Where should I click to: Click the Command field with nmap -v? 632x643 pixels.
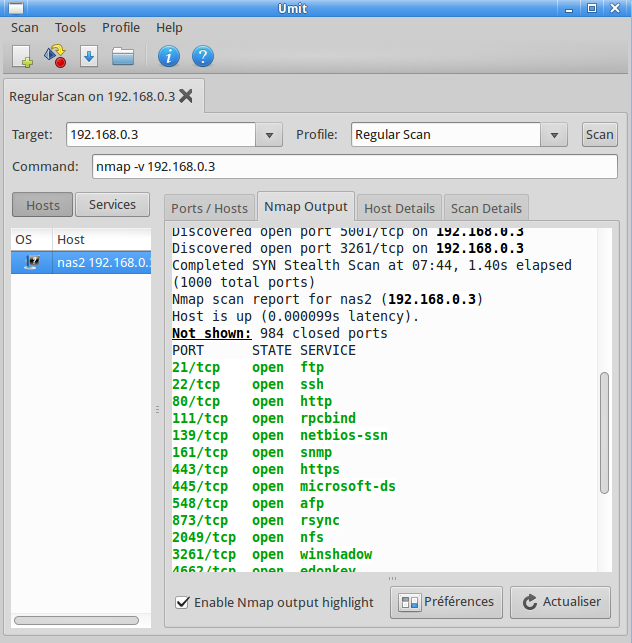(x=355, y=166)
